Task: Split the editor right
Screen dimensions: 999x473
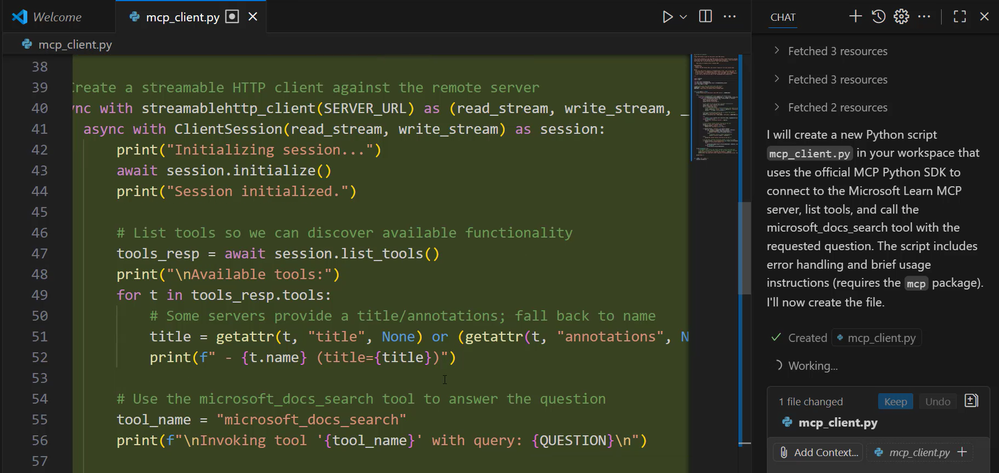Action: coord(705,17)
